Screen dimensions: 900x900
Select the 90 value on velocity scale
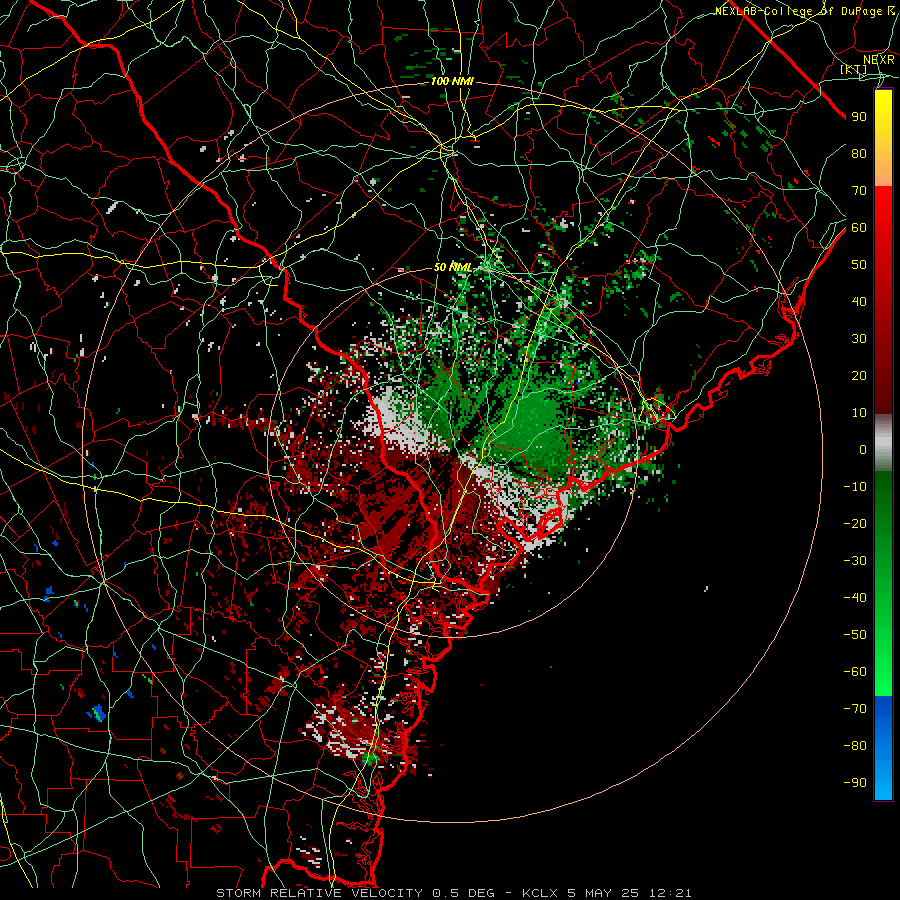859,117
